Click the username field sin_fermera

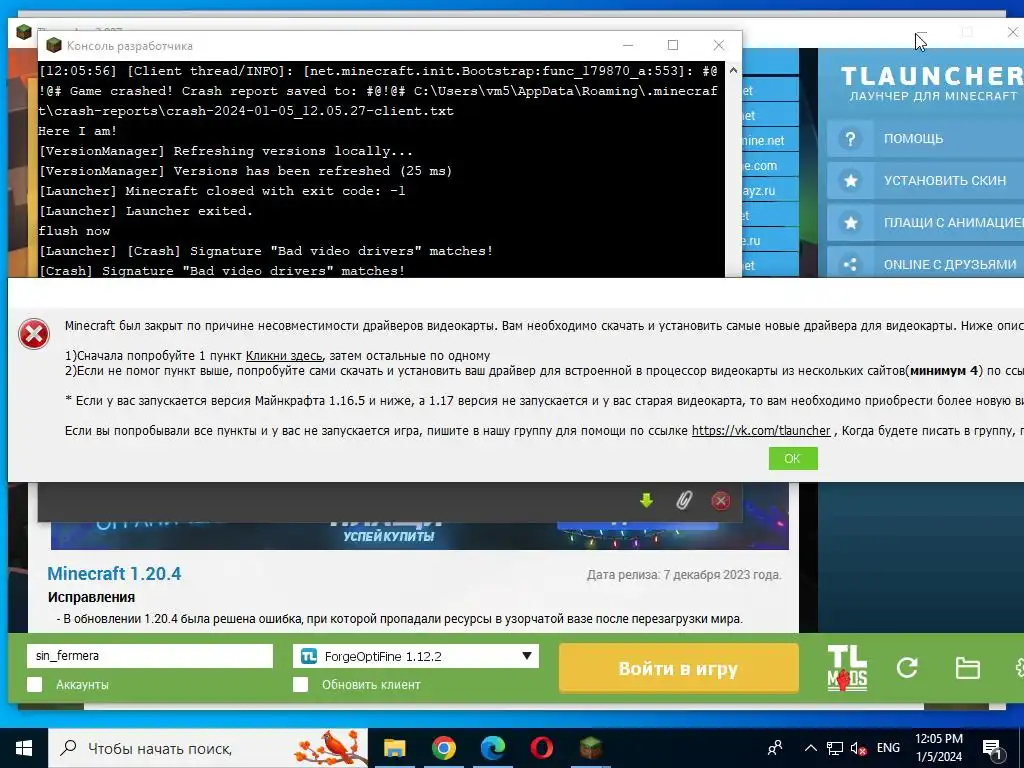(150, 656)
